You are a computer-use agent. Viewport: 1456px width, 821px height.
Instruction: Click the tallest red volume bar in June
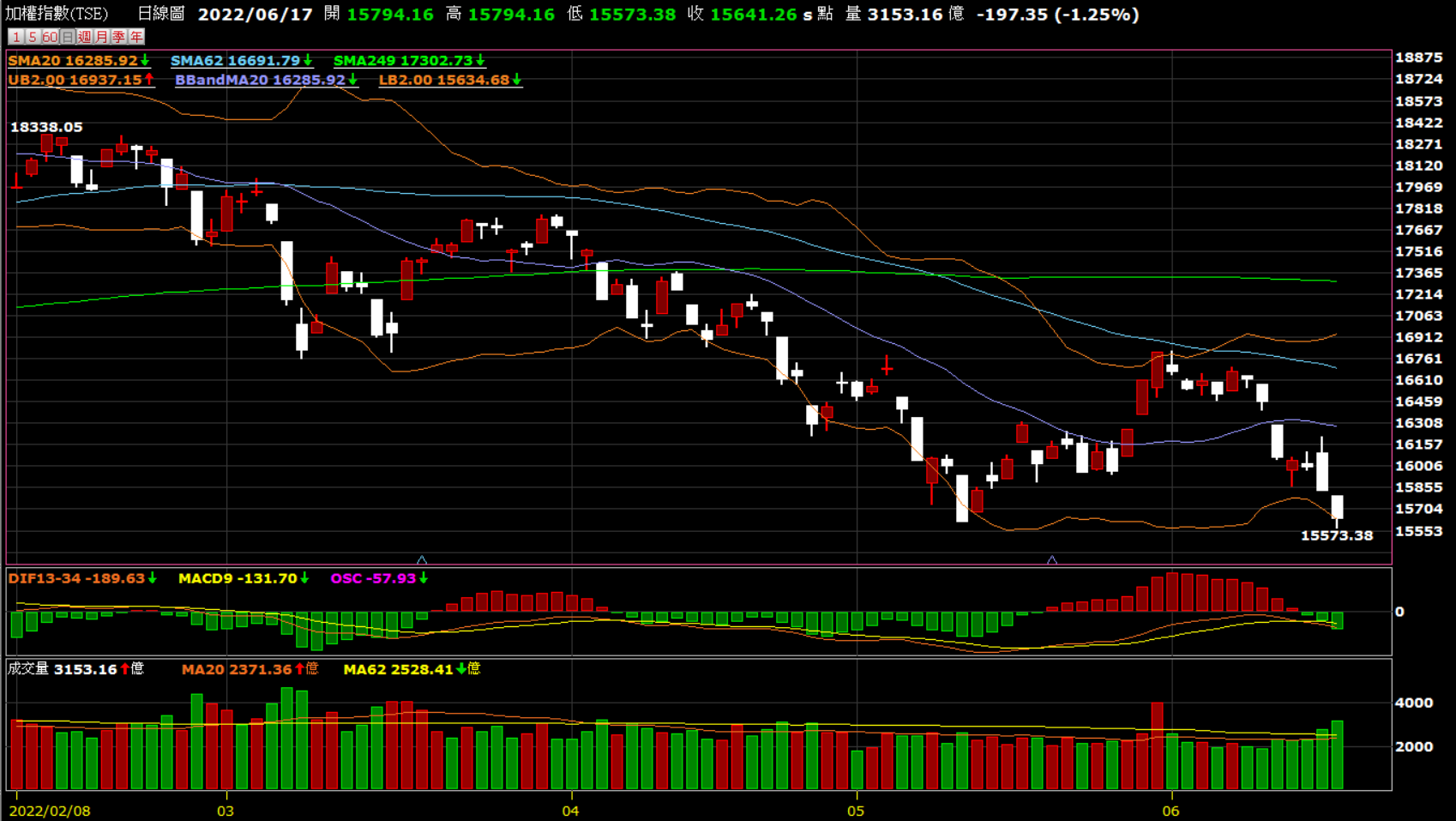[x=1157, y=745]
